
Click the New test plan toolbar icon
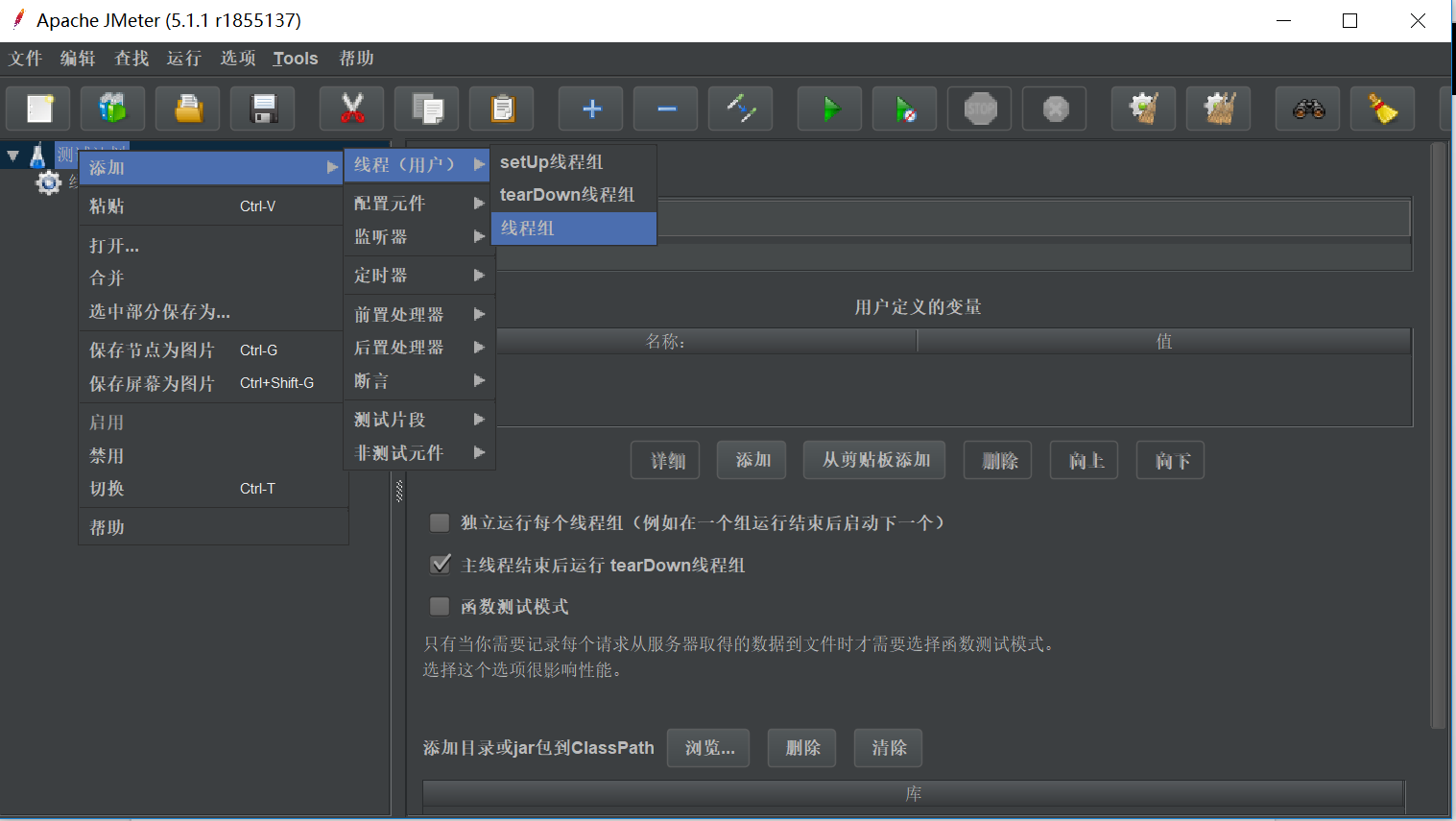point(38,109)
